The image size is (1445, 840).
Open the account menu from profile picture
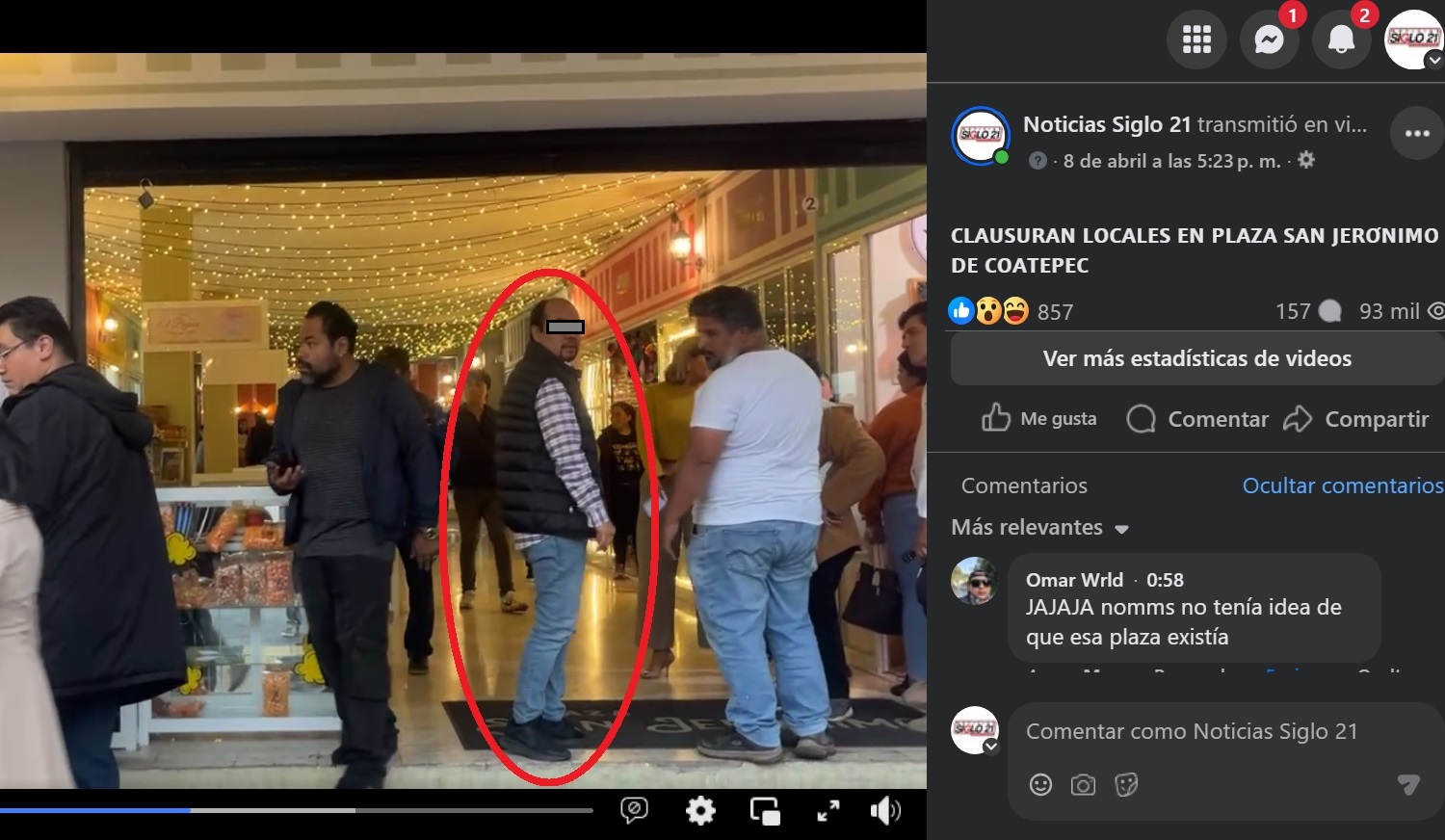[x=1413, y=39]
